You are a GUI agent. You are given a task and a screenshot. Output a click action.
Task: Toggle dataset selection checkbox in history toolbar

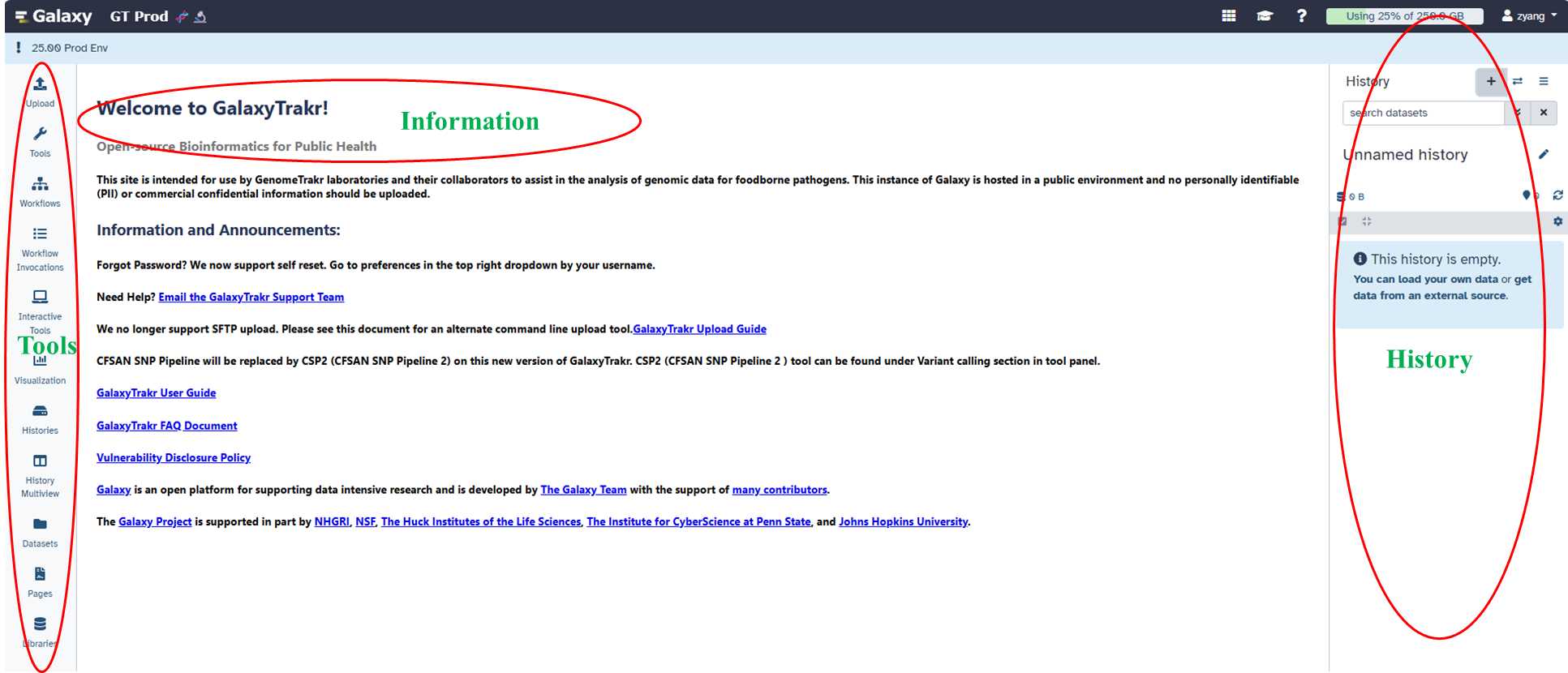(1342, 221)
